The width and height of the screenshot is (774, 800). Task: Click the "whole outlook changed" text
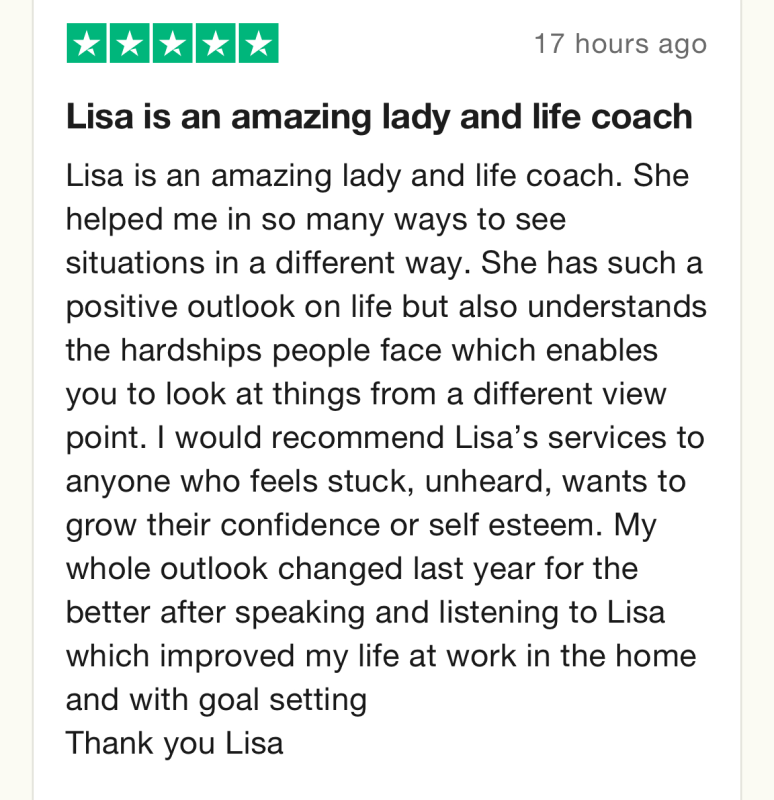(x=234, y=569)
